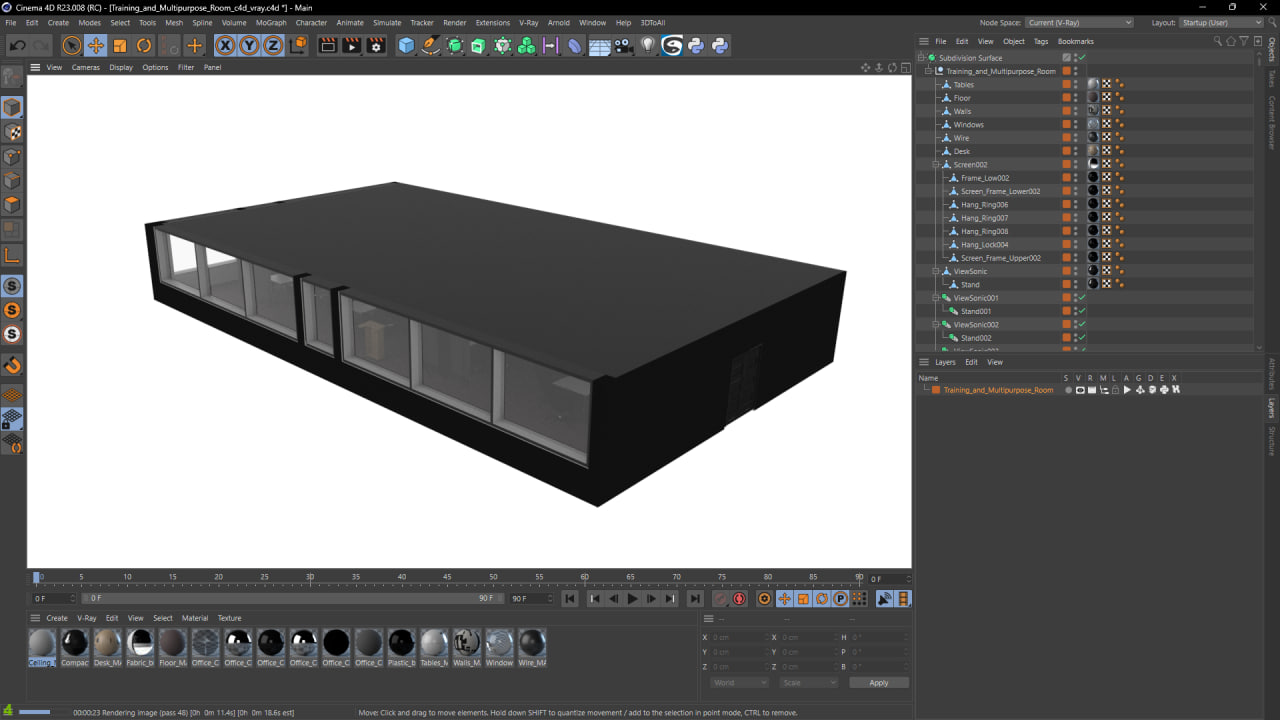Click the Make Editable icon
This screenshot has height=720, width=1280.
(x=12, y=77)
